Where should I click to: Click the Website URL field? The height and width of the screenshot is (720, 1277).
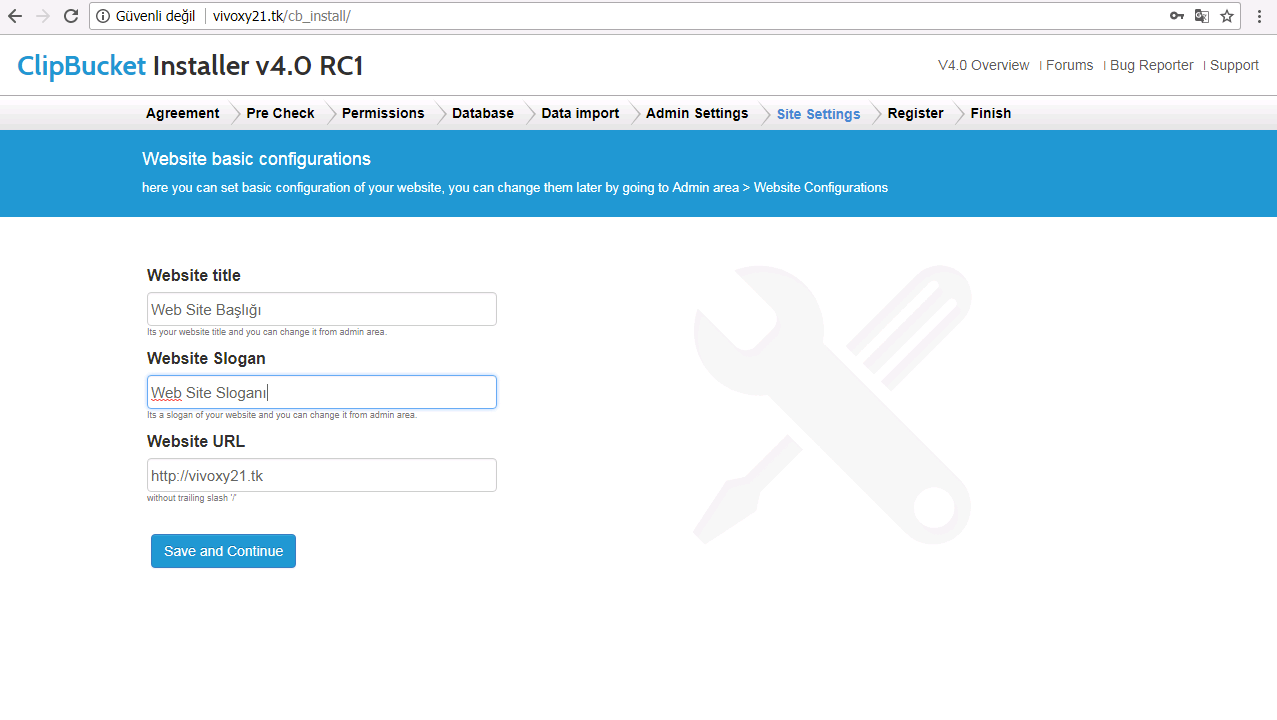pyautogui.click(x=322, y=475)
